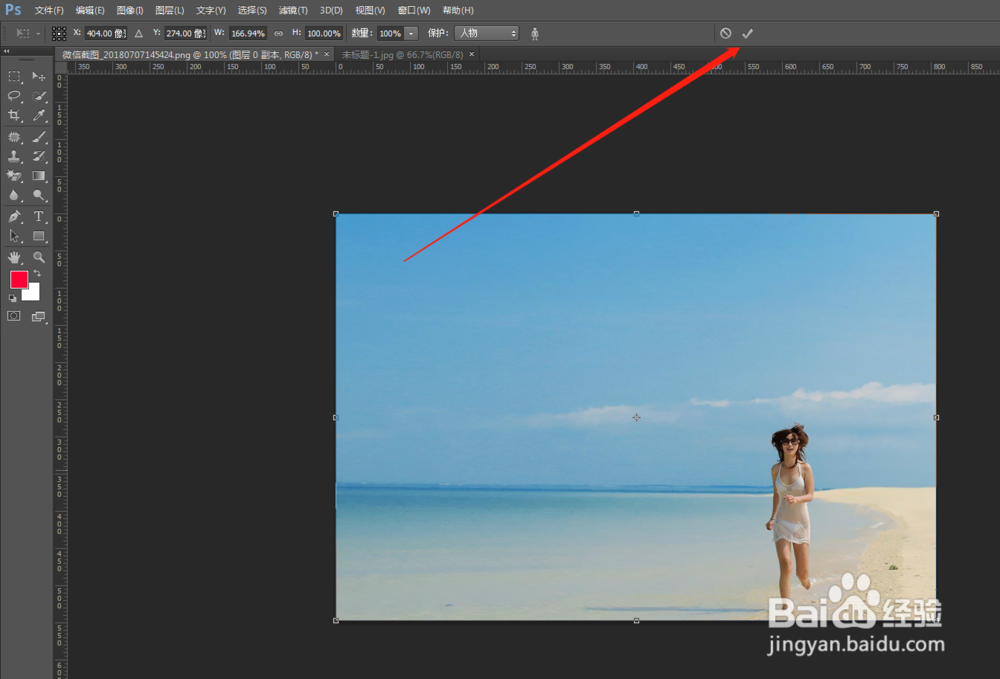Close the 未标题-1.jpg tab

click(472, 55)
